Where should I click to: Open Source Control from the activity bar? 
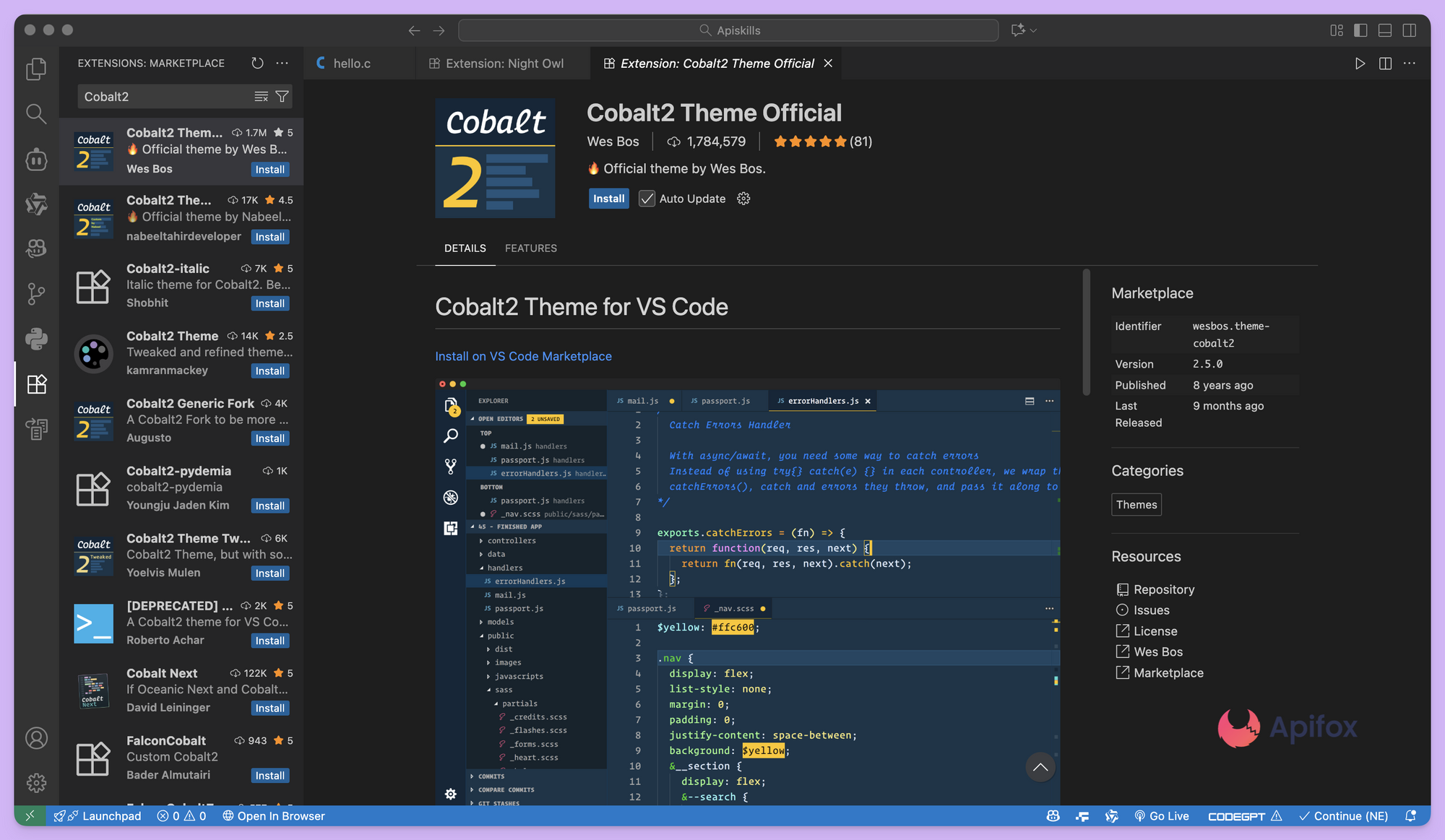pyautogui.click(x=36, y=293)
